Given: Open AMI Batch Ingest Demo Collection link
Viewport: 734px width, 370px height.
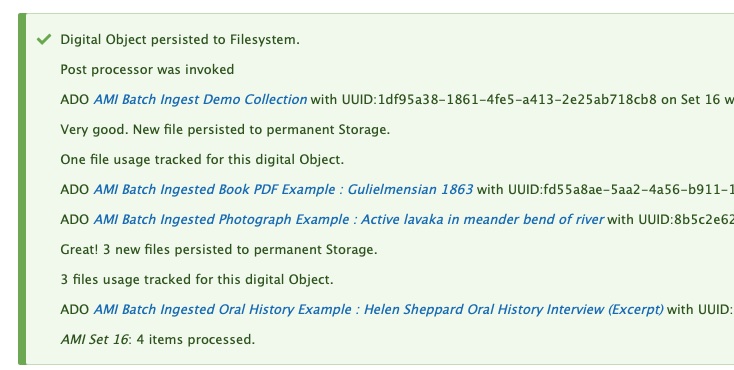Looking at the screenshot, I should click(200, 99).
